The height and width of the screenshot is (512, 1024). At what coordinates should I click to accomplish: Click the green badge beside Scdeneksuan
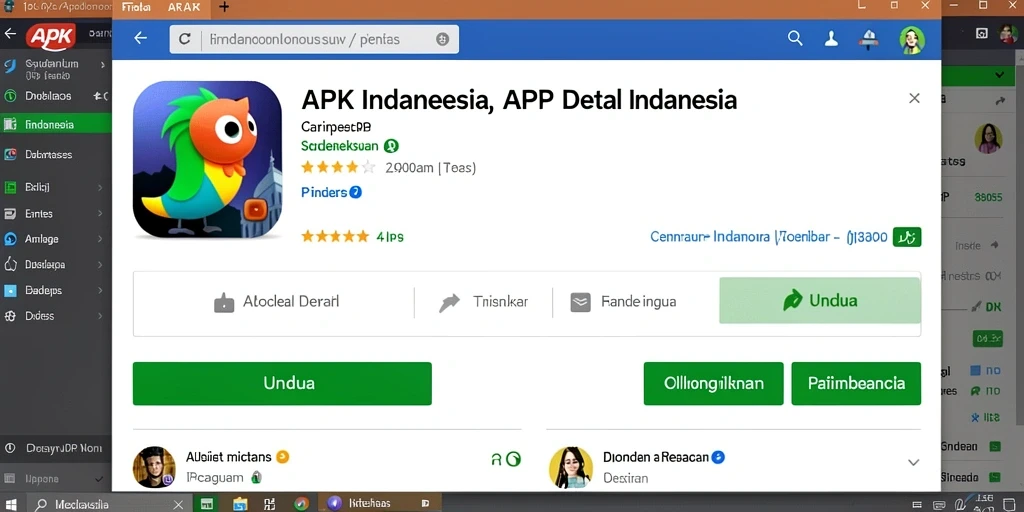pos(391,146)
